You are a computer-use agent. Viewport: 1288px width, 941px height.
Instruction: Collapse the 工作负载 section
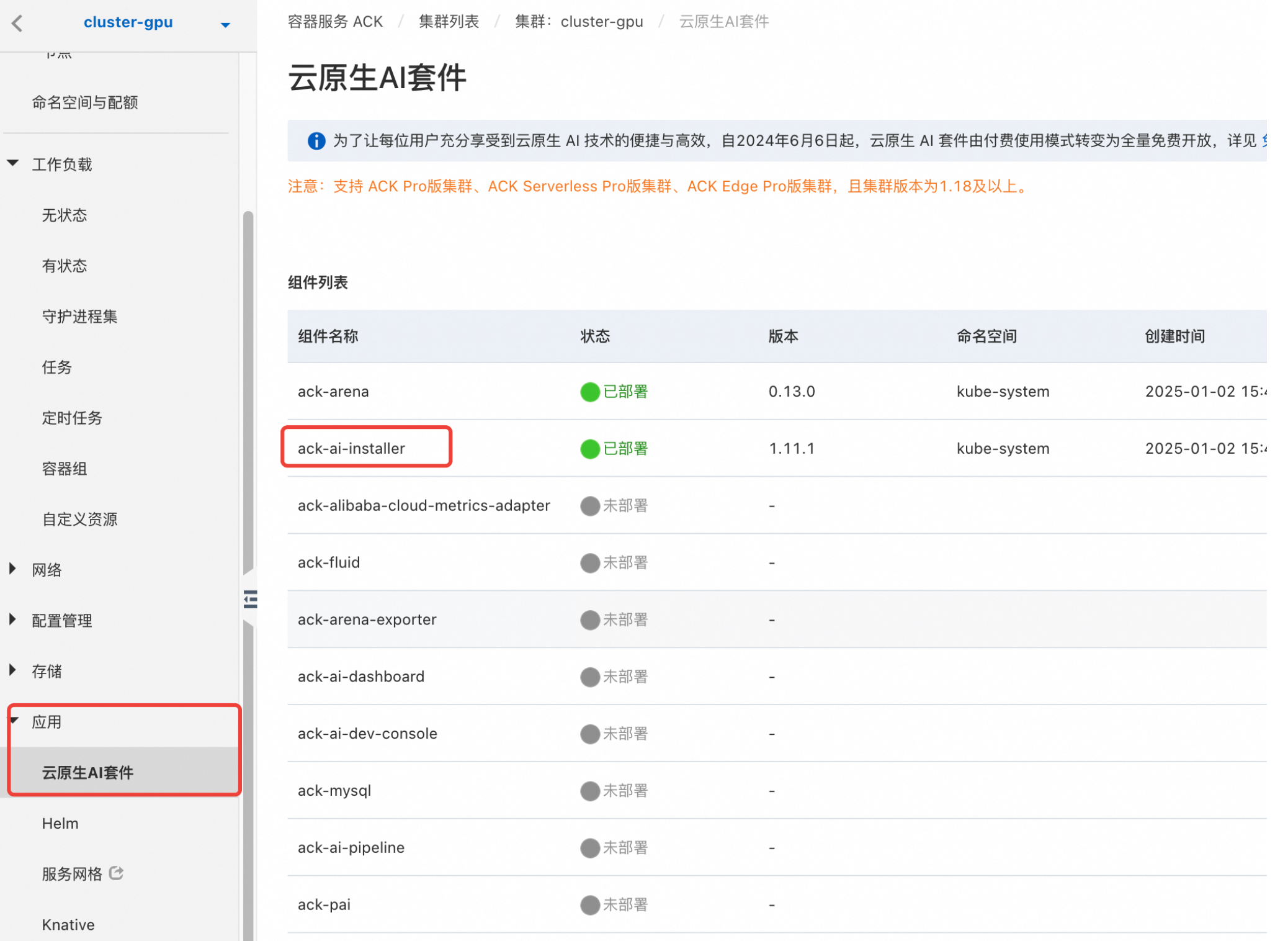(x=12, y=163)
